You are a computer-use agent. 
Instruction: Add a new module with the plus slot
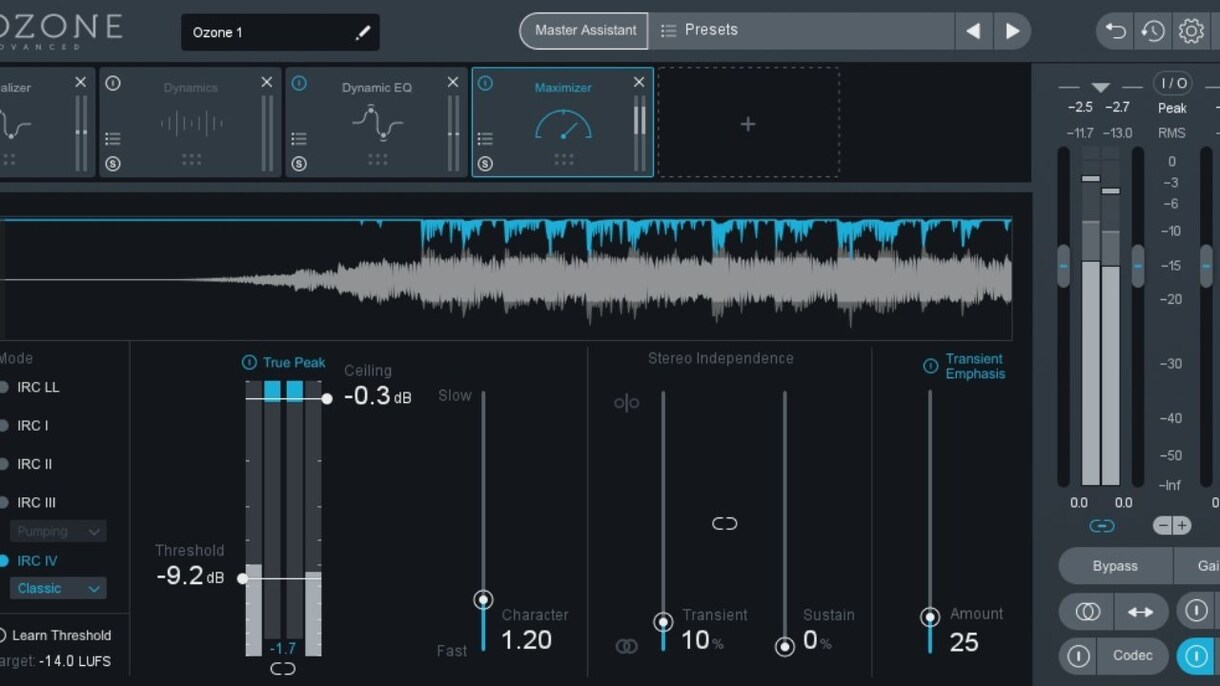(x=748, y=124)
